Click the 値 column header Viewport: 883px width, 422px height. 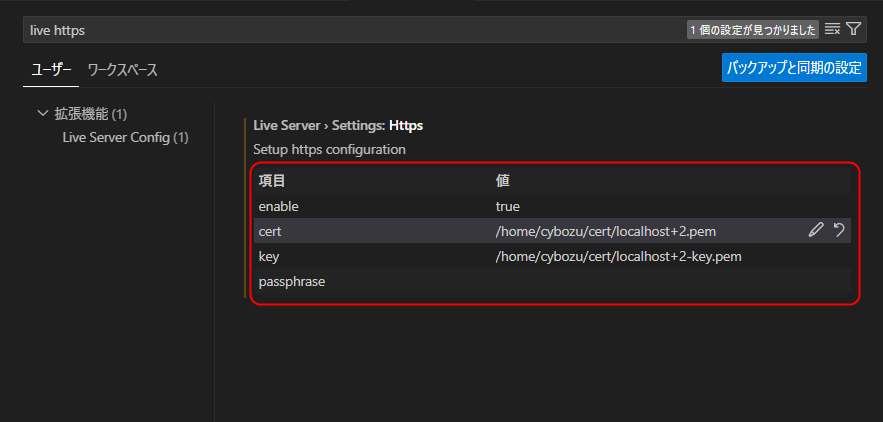(504, 181)
